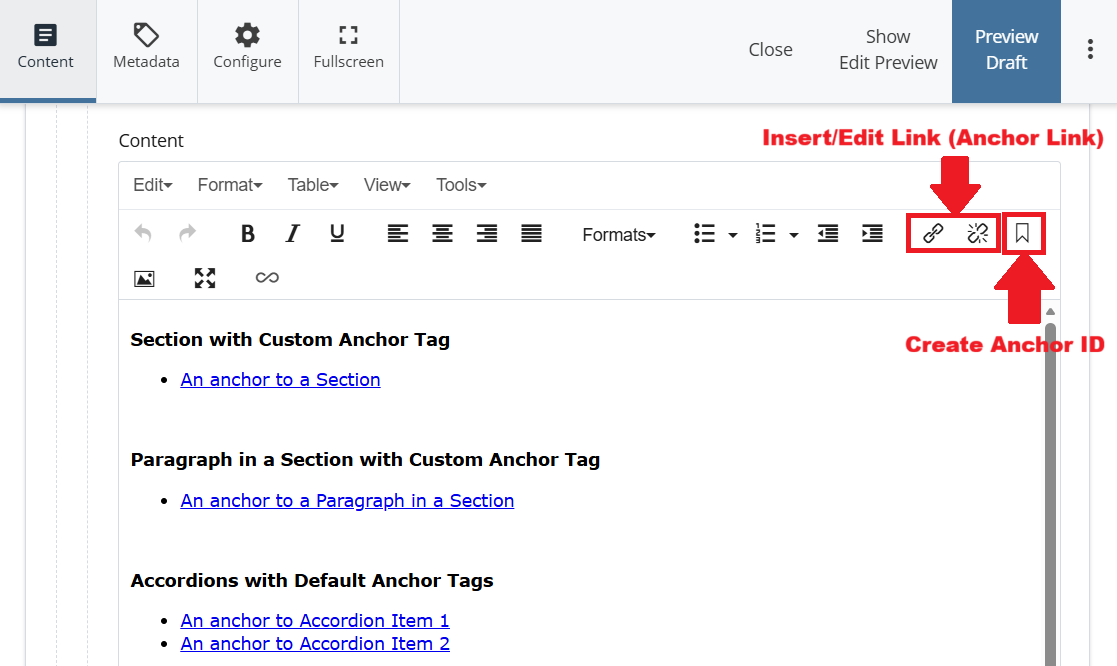Viewport: 1117px width, 666px height.
Task: Justify text with the full-align icon
Action: [531, 234]
